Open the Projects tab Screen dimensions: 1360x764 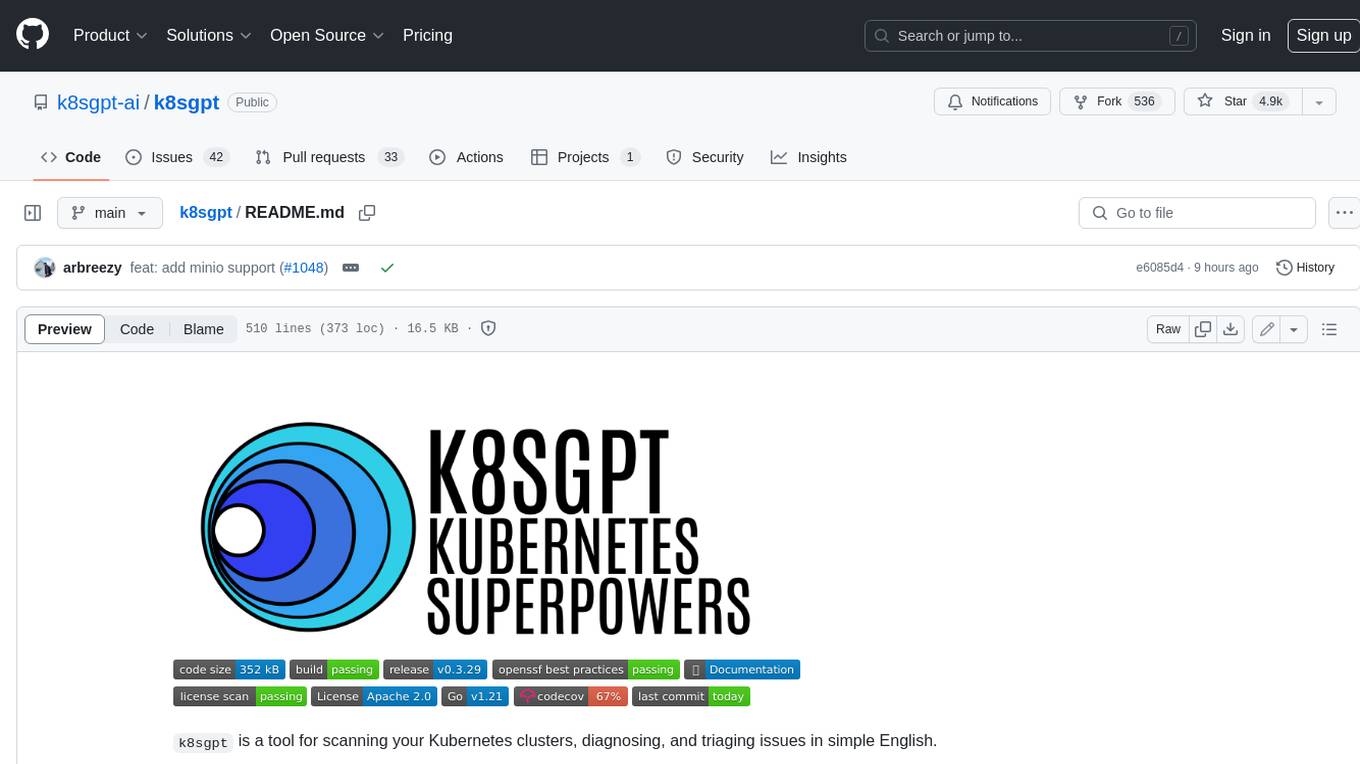(584, 157)
